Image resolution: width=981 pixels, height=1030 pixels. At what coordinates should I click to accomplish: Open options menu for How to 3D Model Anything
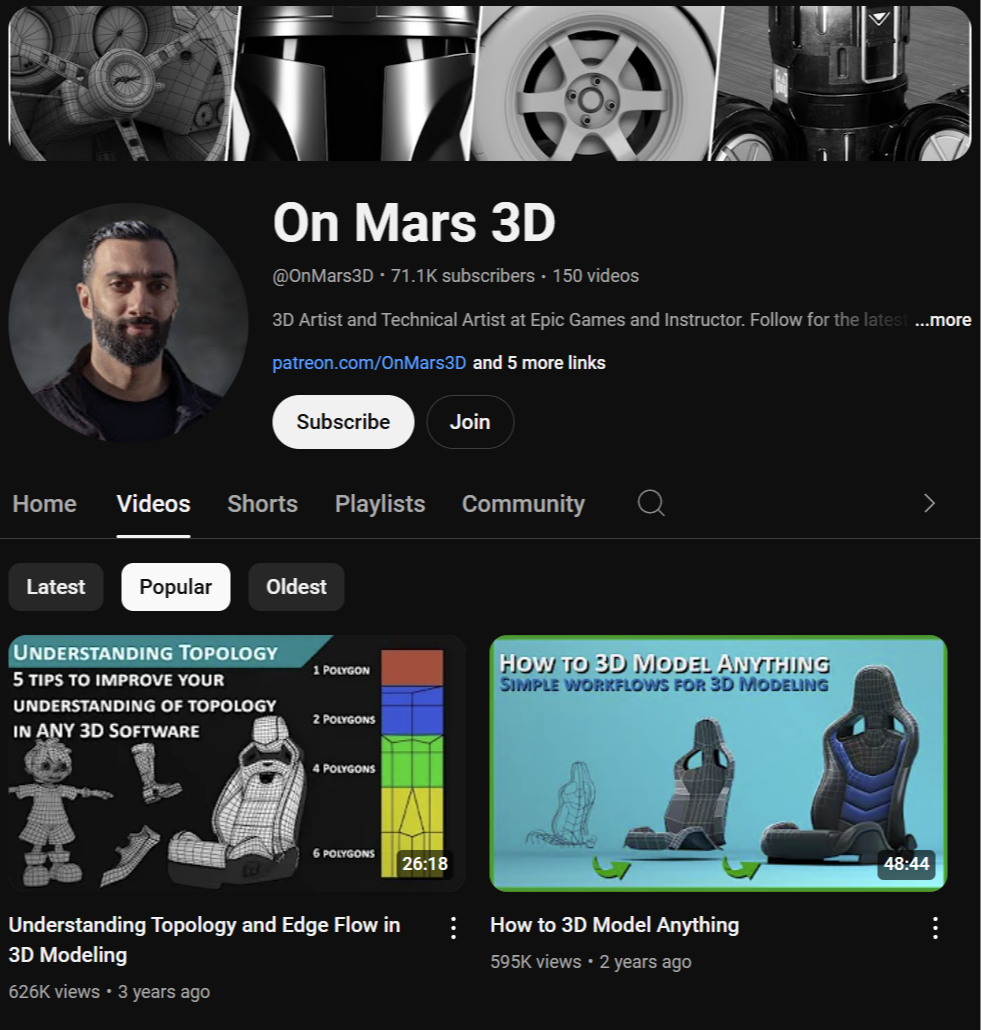[935, 928]
